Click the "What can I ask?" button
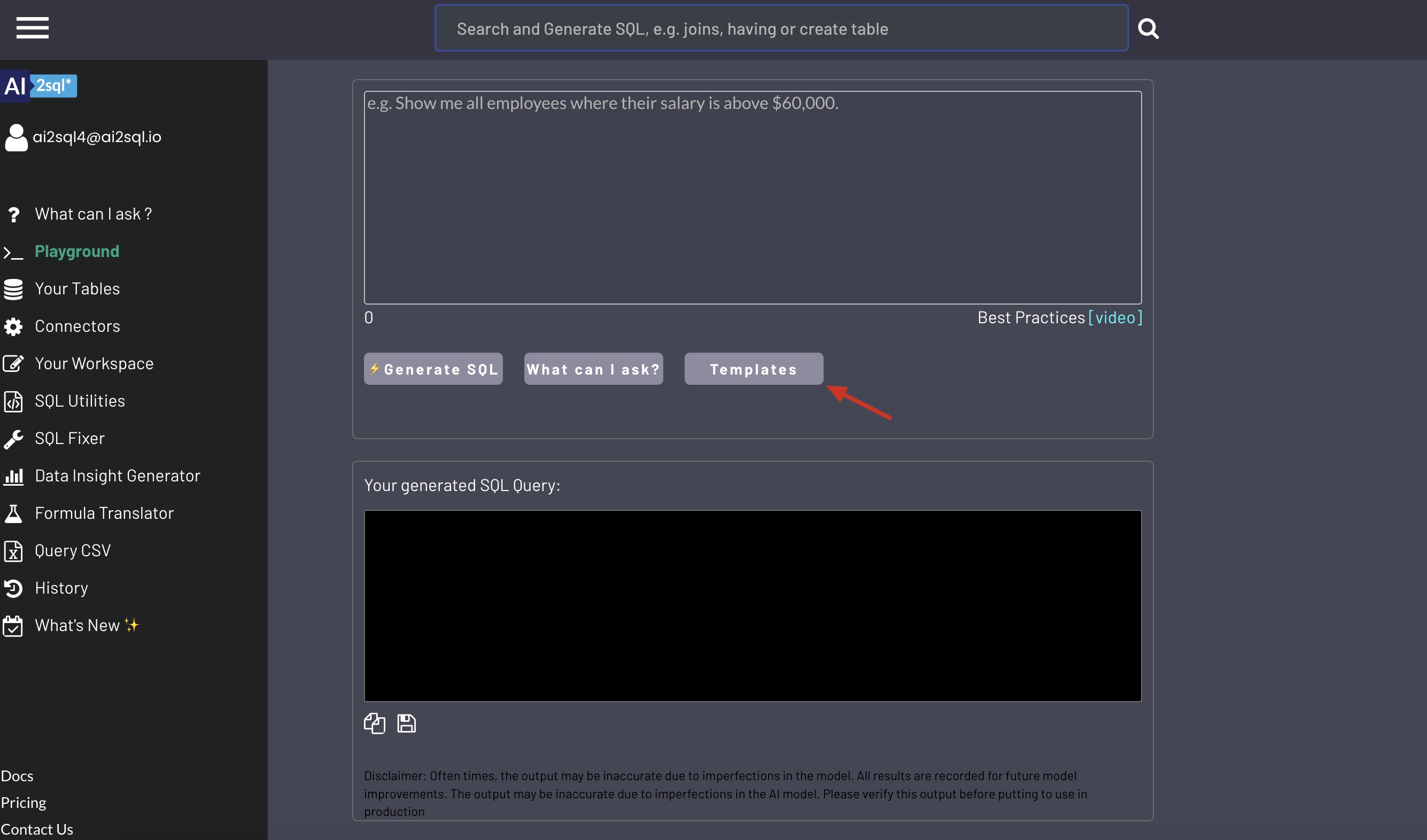 (x=593, y=369)
